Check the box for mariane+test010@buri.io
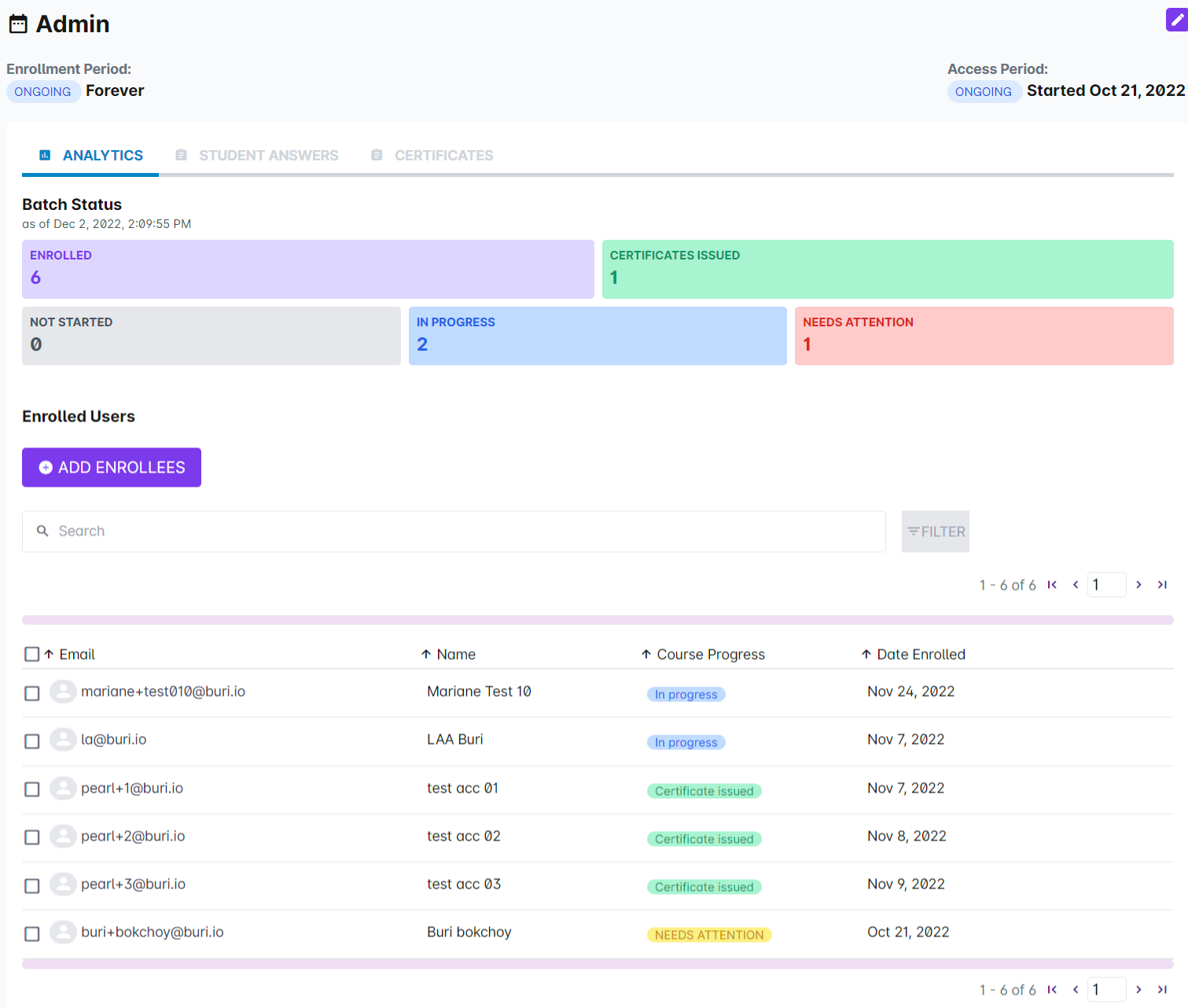Image resolution: width=1188 pixels, height=1008 pixels. (31, 693)
